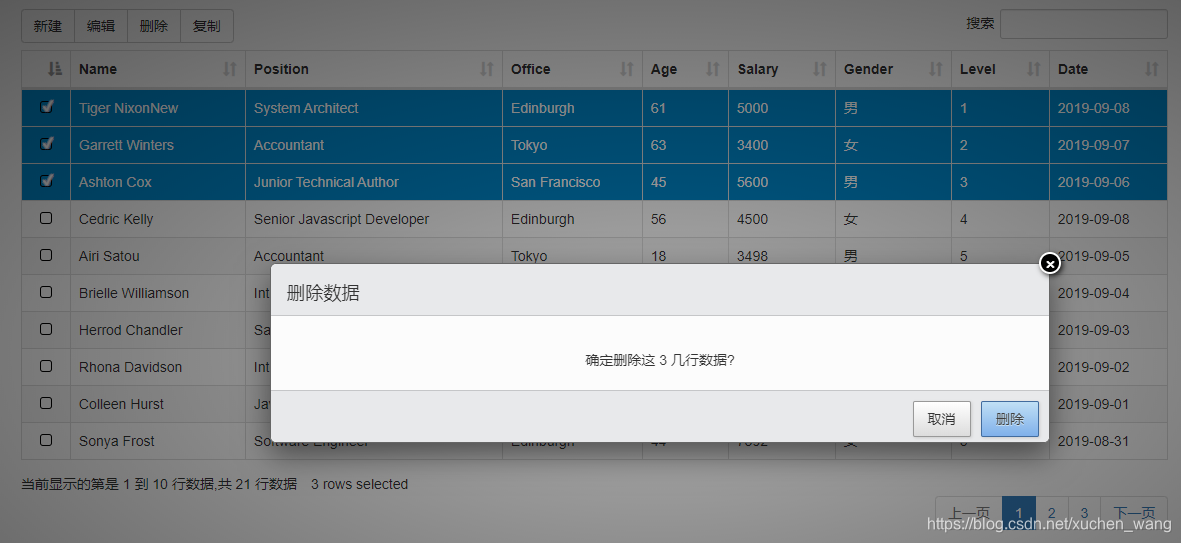The width and height of the screenshot is (1181, 543).
Task: Check the Rhona Davidson row checkbox
Action: 46,366
